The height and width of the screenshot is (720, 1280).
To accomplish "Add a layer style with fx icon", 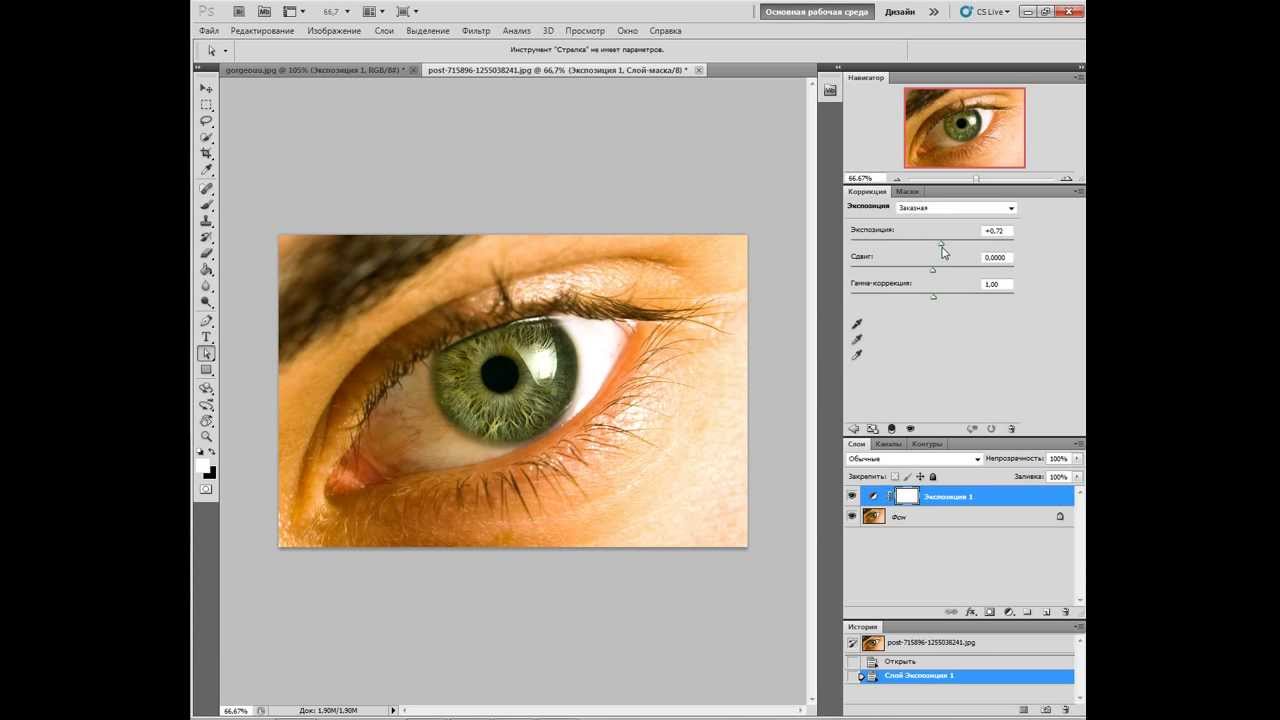I will 971,612.
